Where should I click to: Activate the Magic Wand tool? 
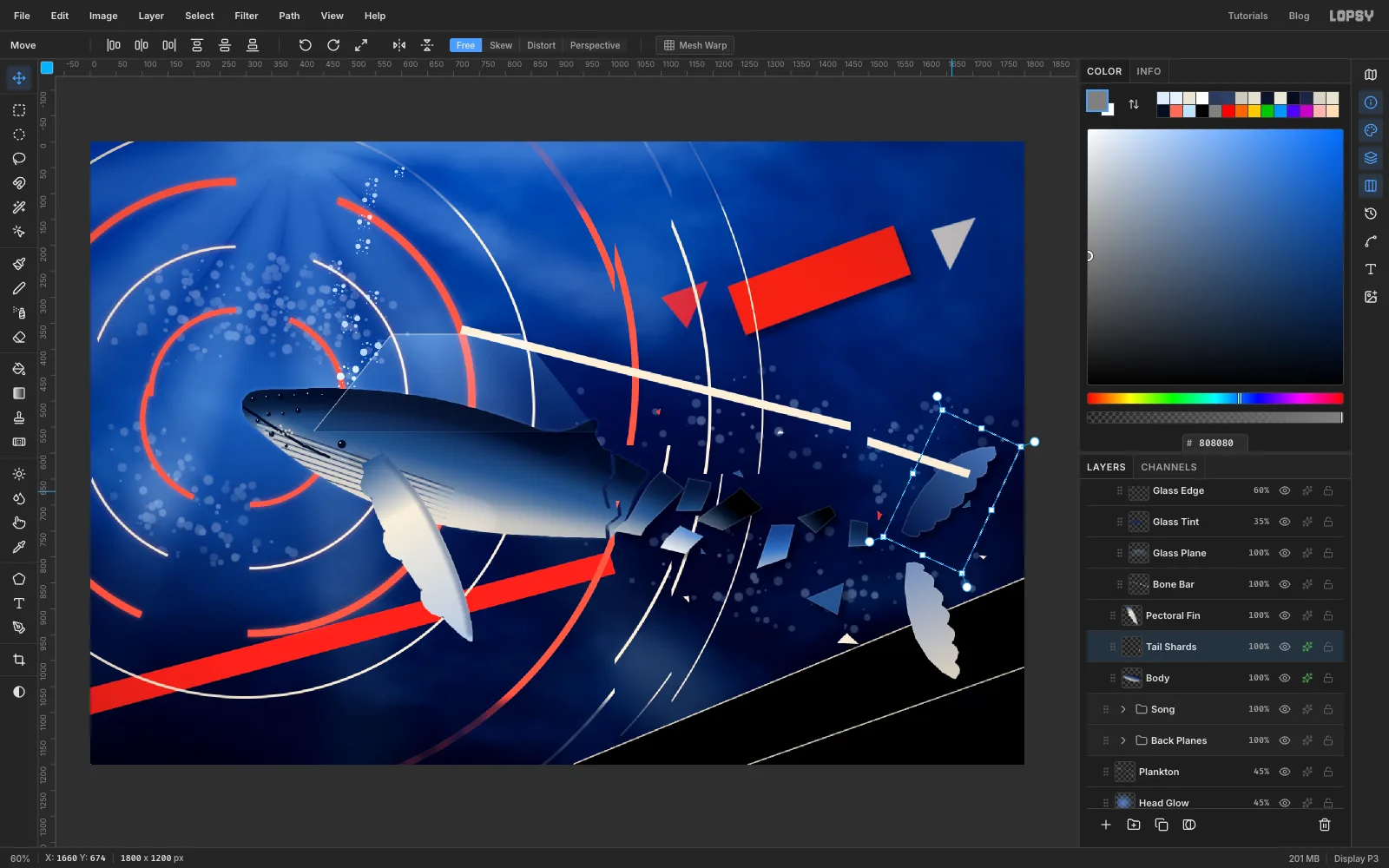tap(19, 207)
